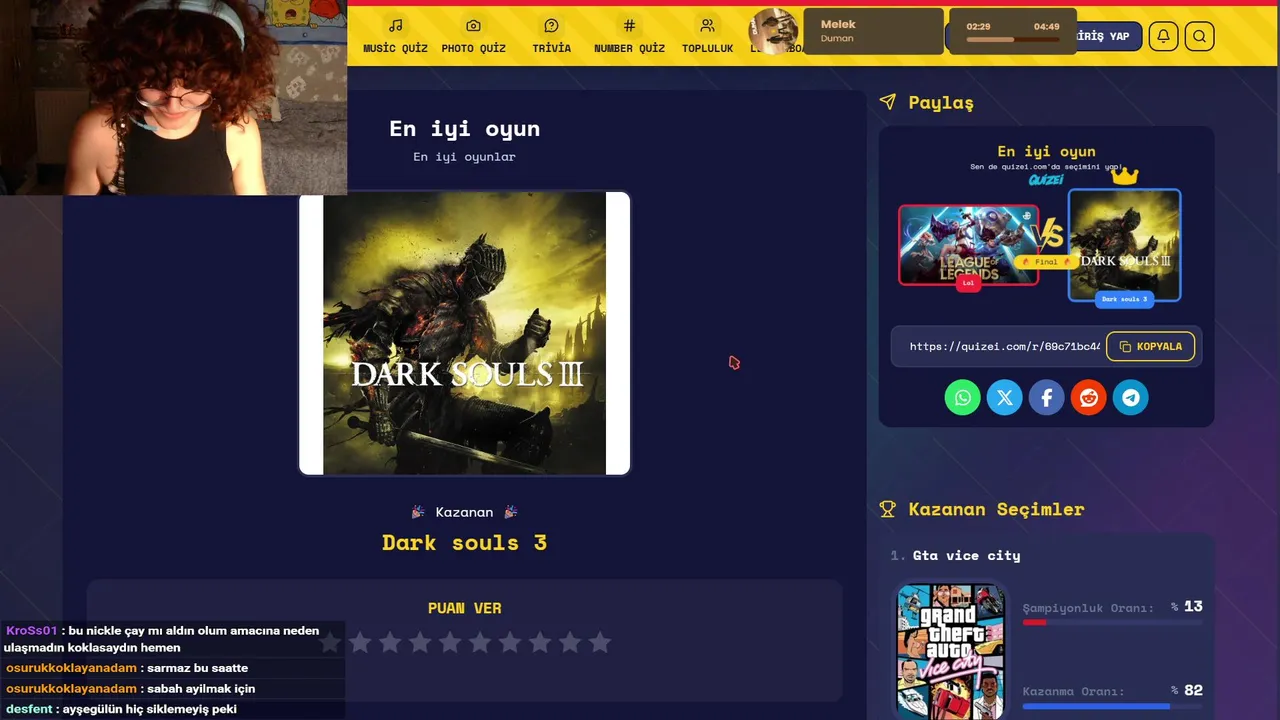The height and width of the screenshot is (720, 1280).
Task: Click the winner name Dark souls 3
Action: coord(464,542)
